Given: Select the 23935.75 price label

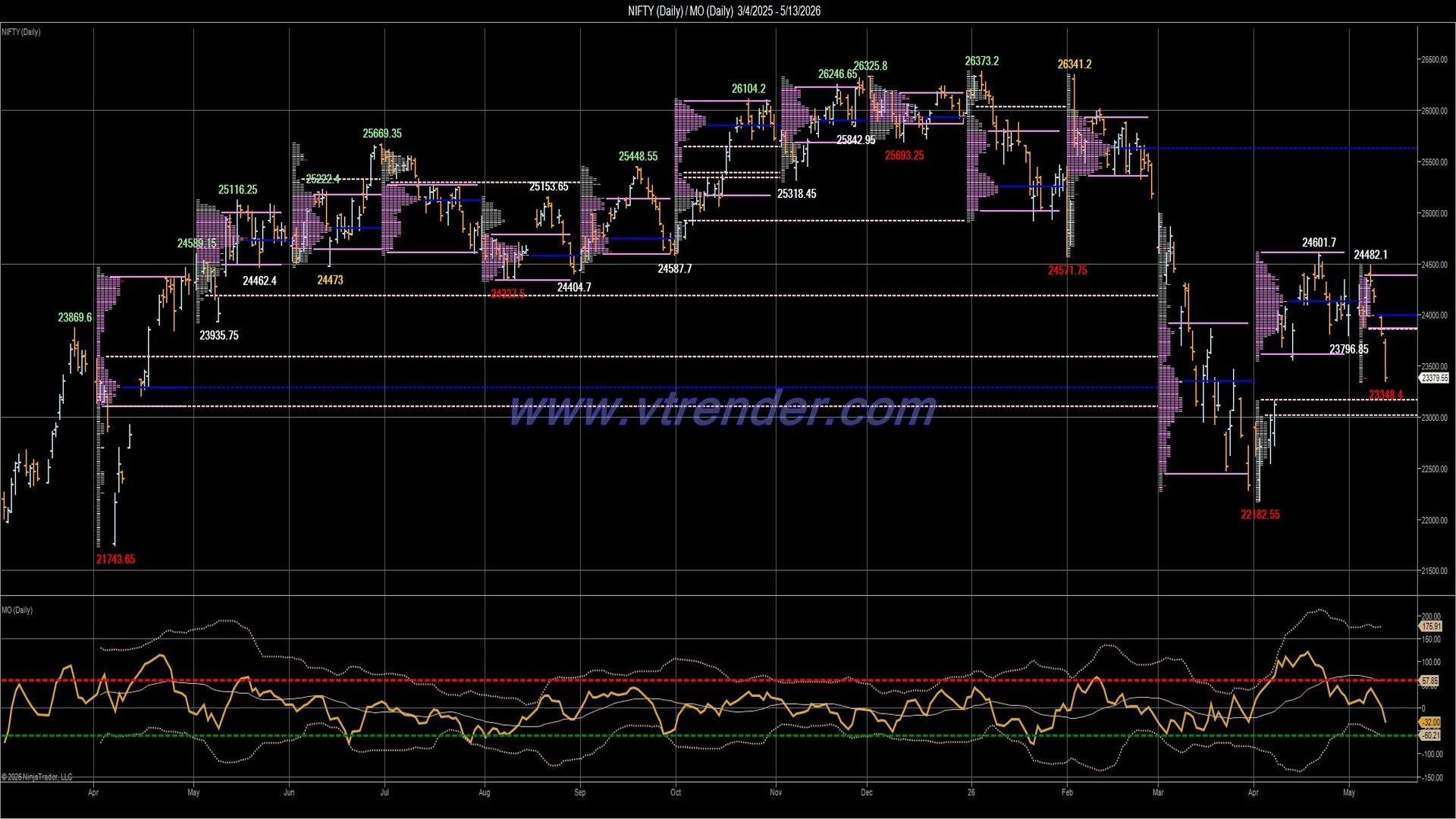Looking at the screenshot, I should coord(219,335).
